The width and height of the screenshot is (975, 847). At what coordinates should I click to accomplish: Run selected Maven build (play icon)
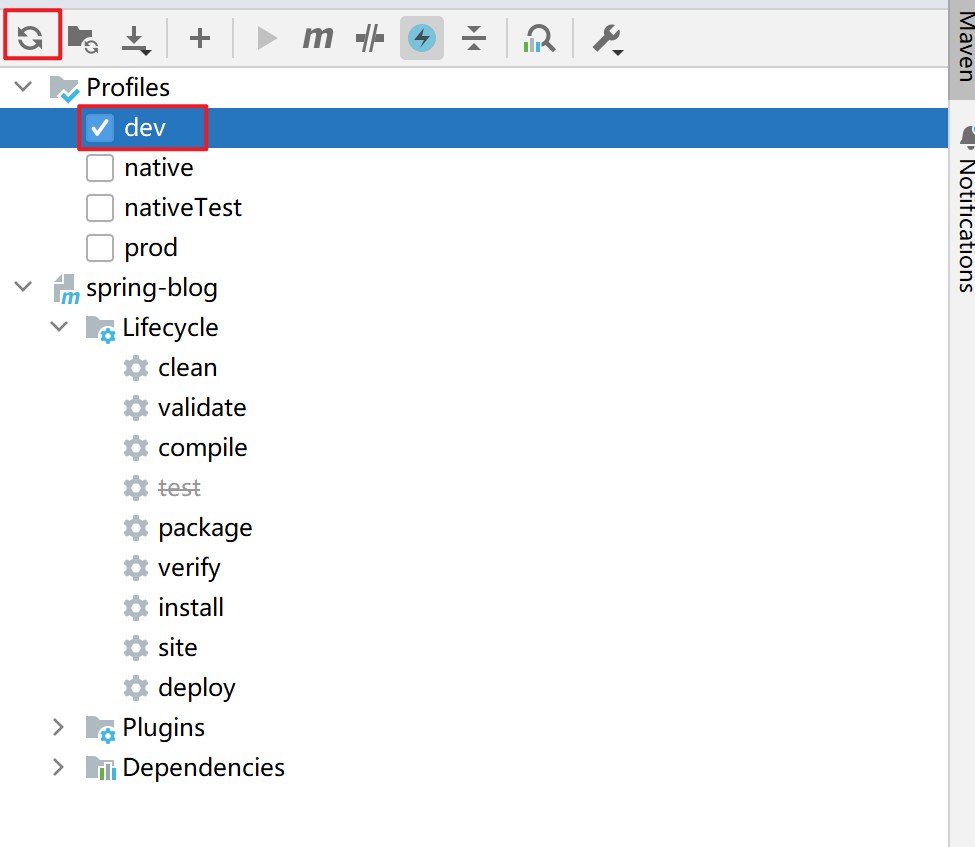(x=267, y=39)
